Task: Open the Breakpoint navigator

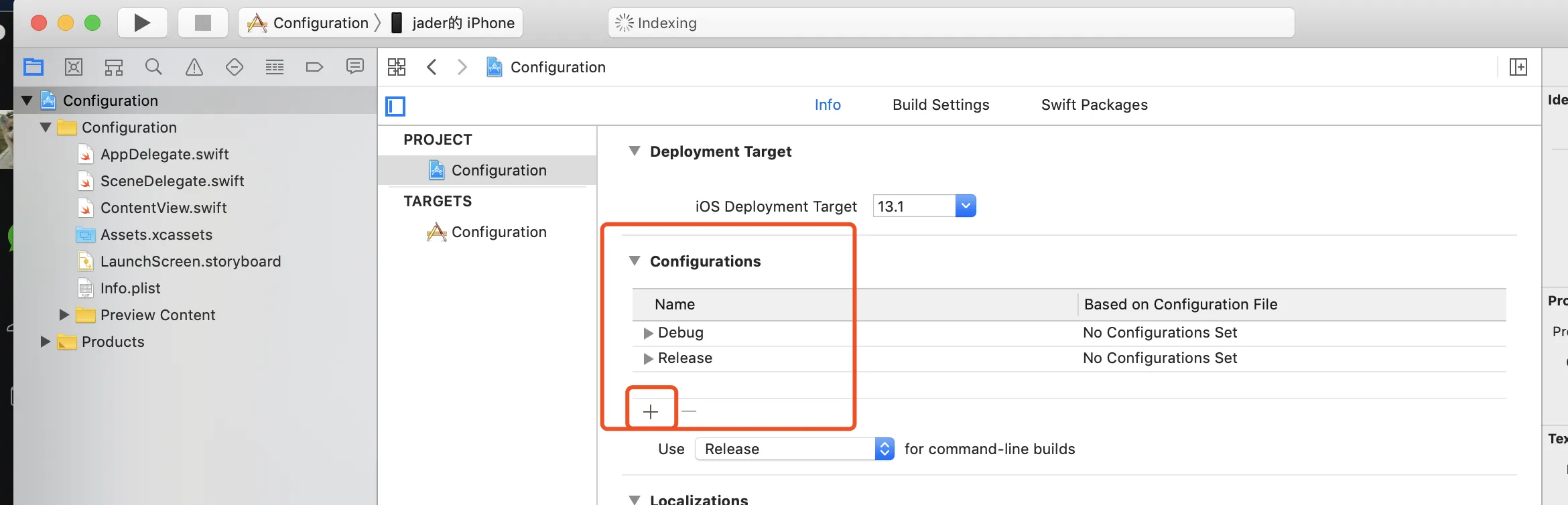Action: (314, 67)
